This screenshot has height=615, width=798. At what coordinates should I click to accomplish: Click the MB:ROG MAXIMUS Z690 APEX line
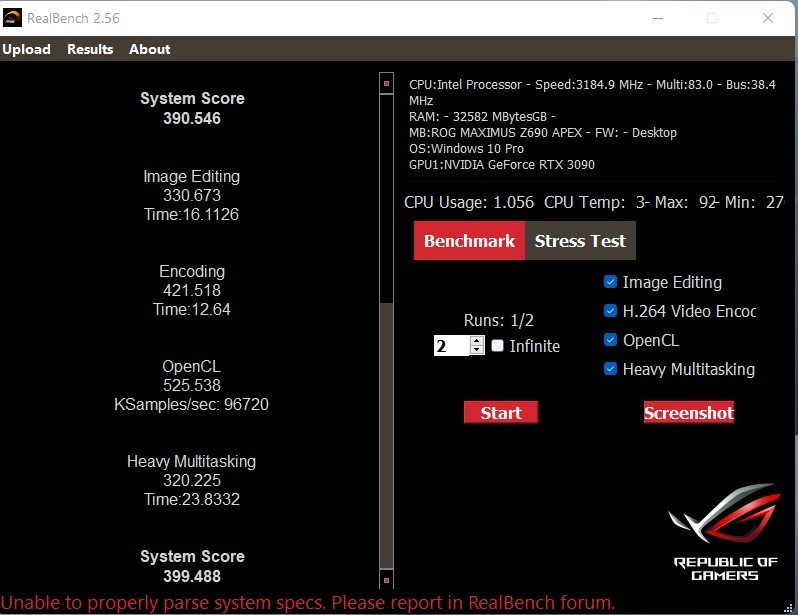click(543, 132)
